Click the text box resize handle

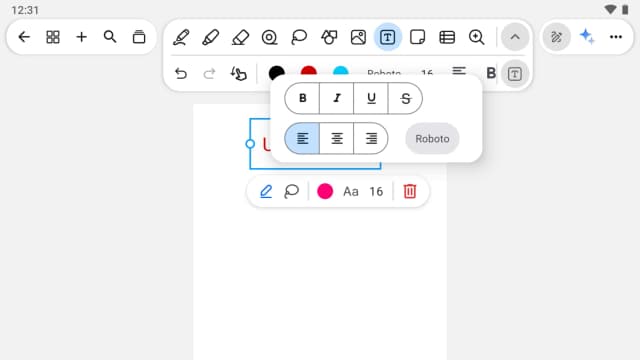(x=250, y=144)
